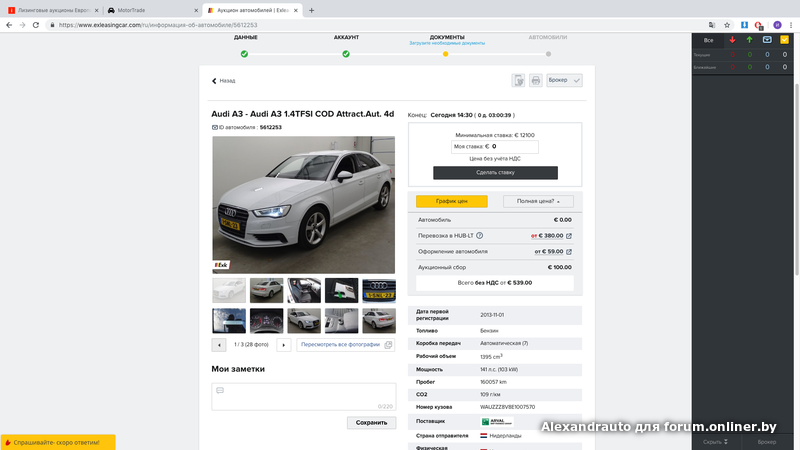This screenshot has width=800, height=450.
Task: Open the АВТОМОБИЛИ step
Action: pyautogui.click(x=547, y=37)
